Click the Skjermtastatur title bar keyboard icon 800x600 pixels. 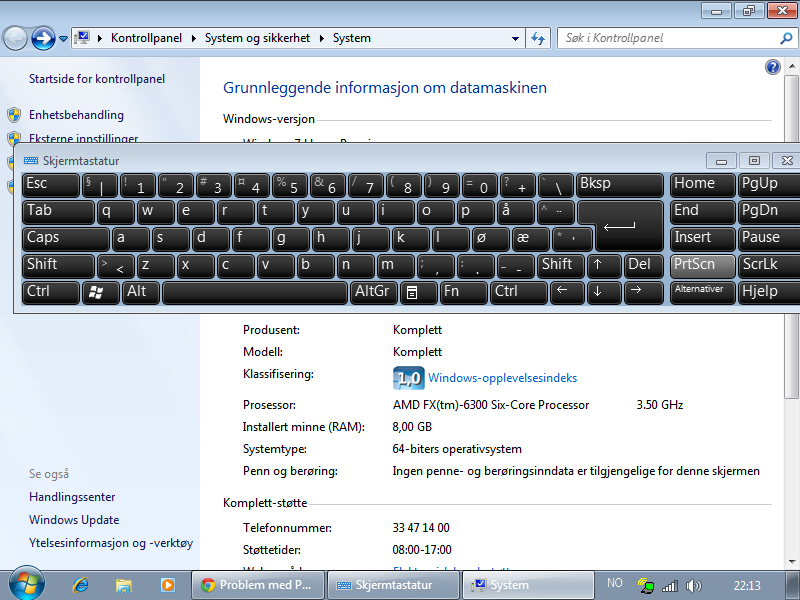click(31, 161)
